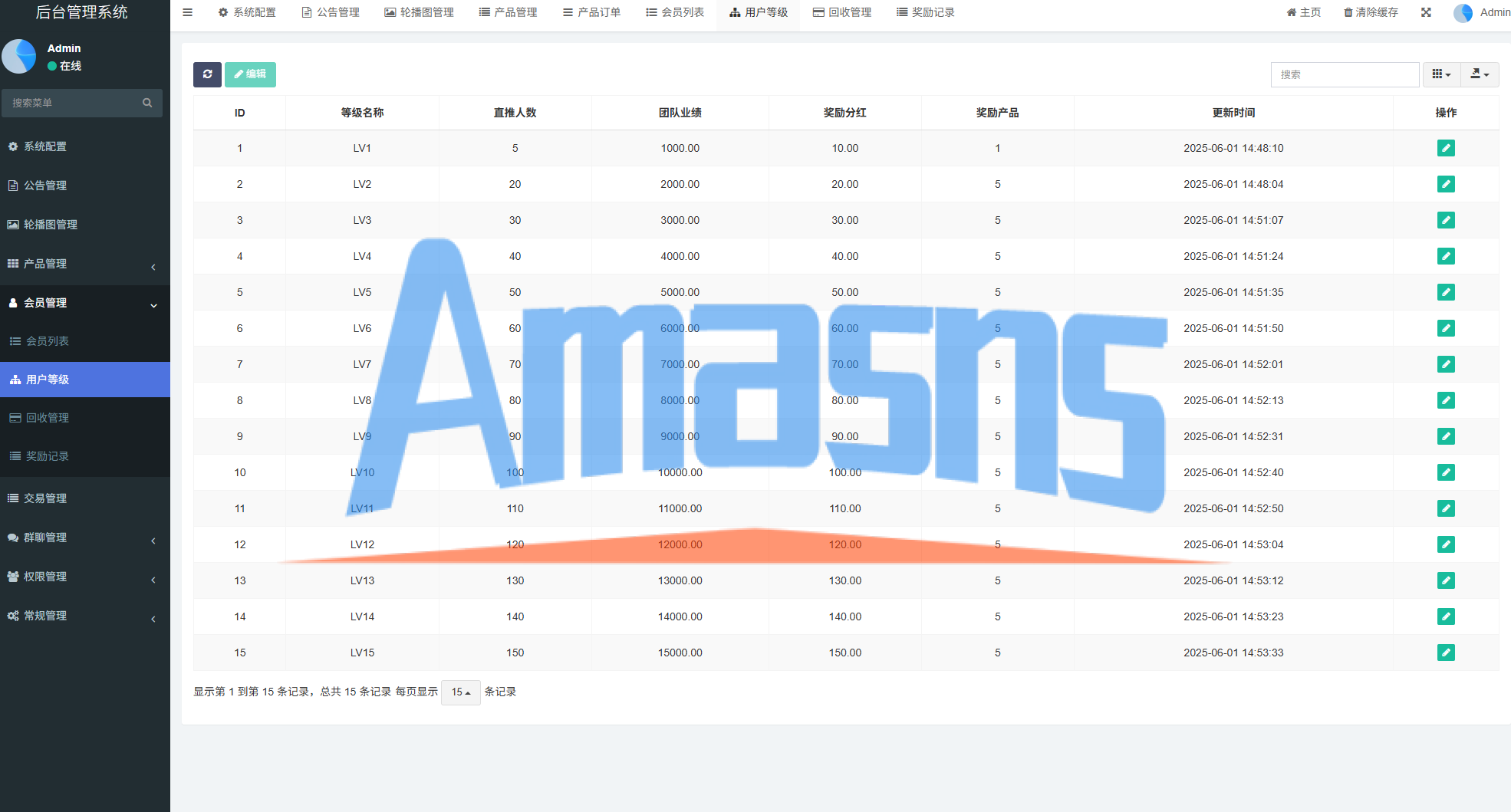Collapse the 会员管理 sidebar section
The width and height of the screenshot is (1511, 812).
click(84, 303)
